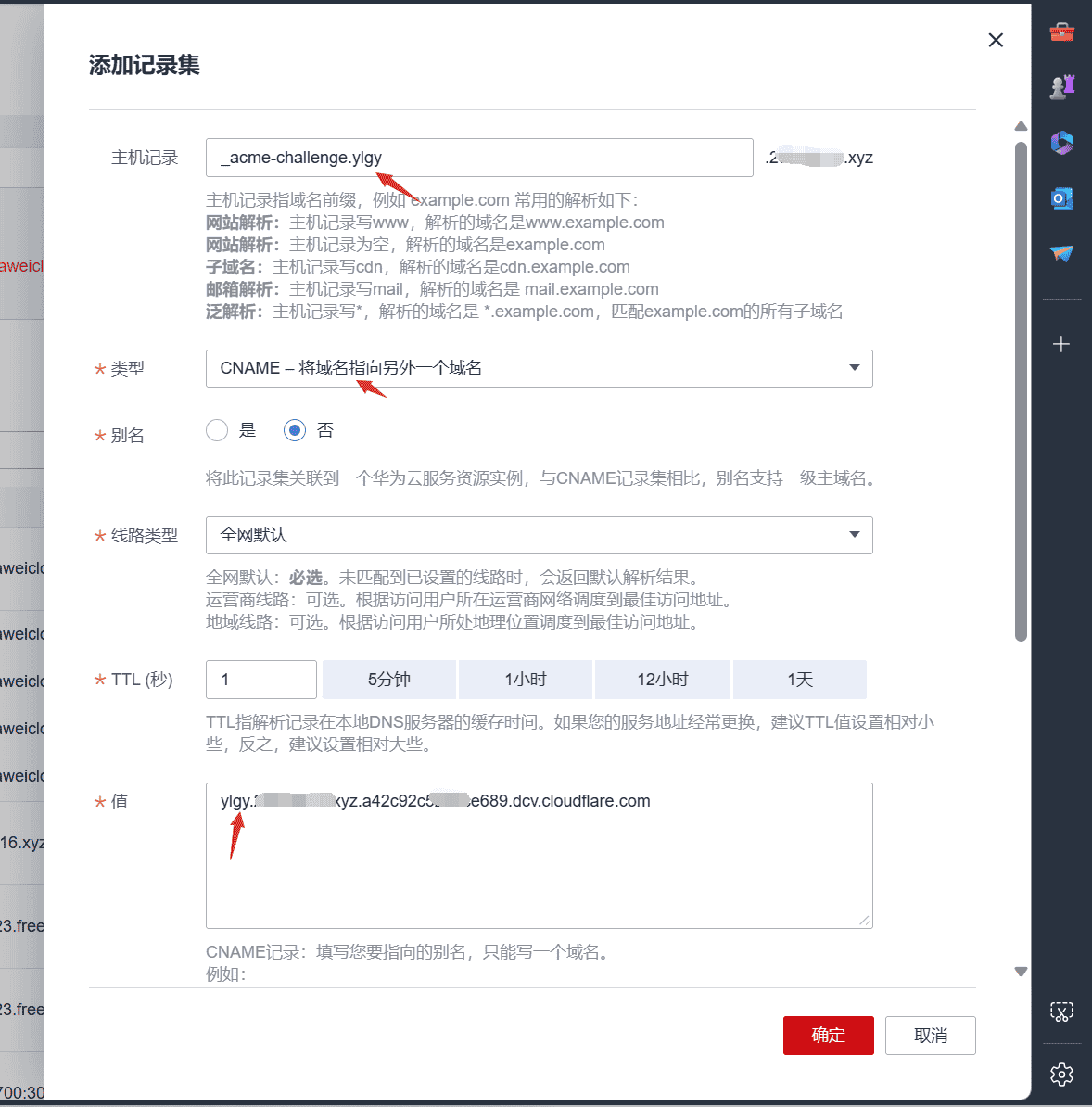Focus the 主机记录 input field
Viewport: 1092px width, 1107px height.
(x=479, y=158)
